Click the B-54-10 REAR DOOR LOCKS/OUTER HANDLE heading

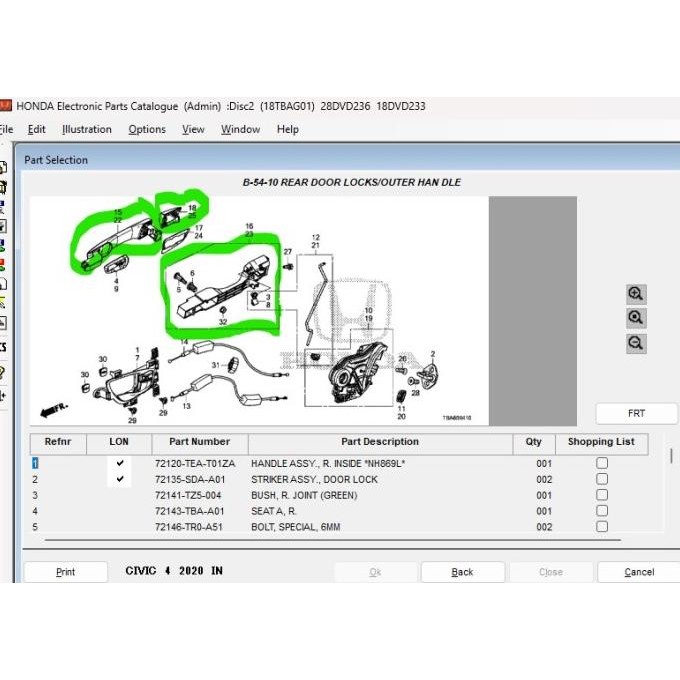(351, 182)
